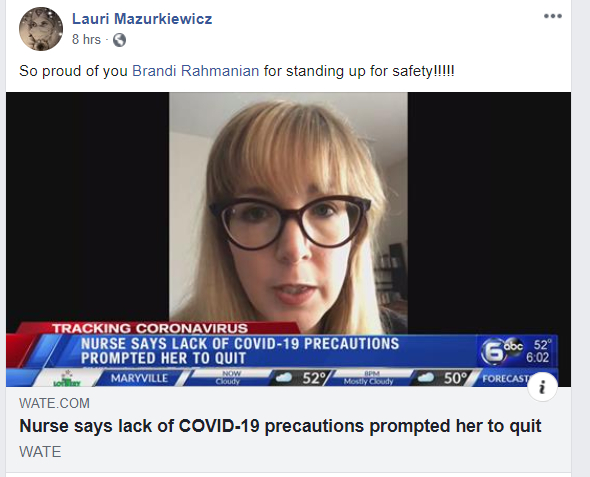
Task: Click the globe public privacy icon
Action: (119, 39)
